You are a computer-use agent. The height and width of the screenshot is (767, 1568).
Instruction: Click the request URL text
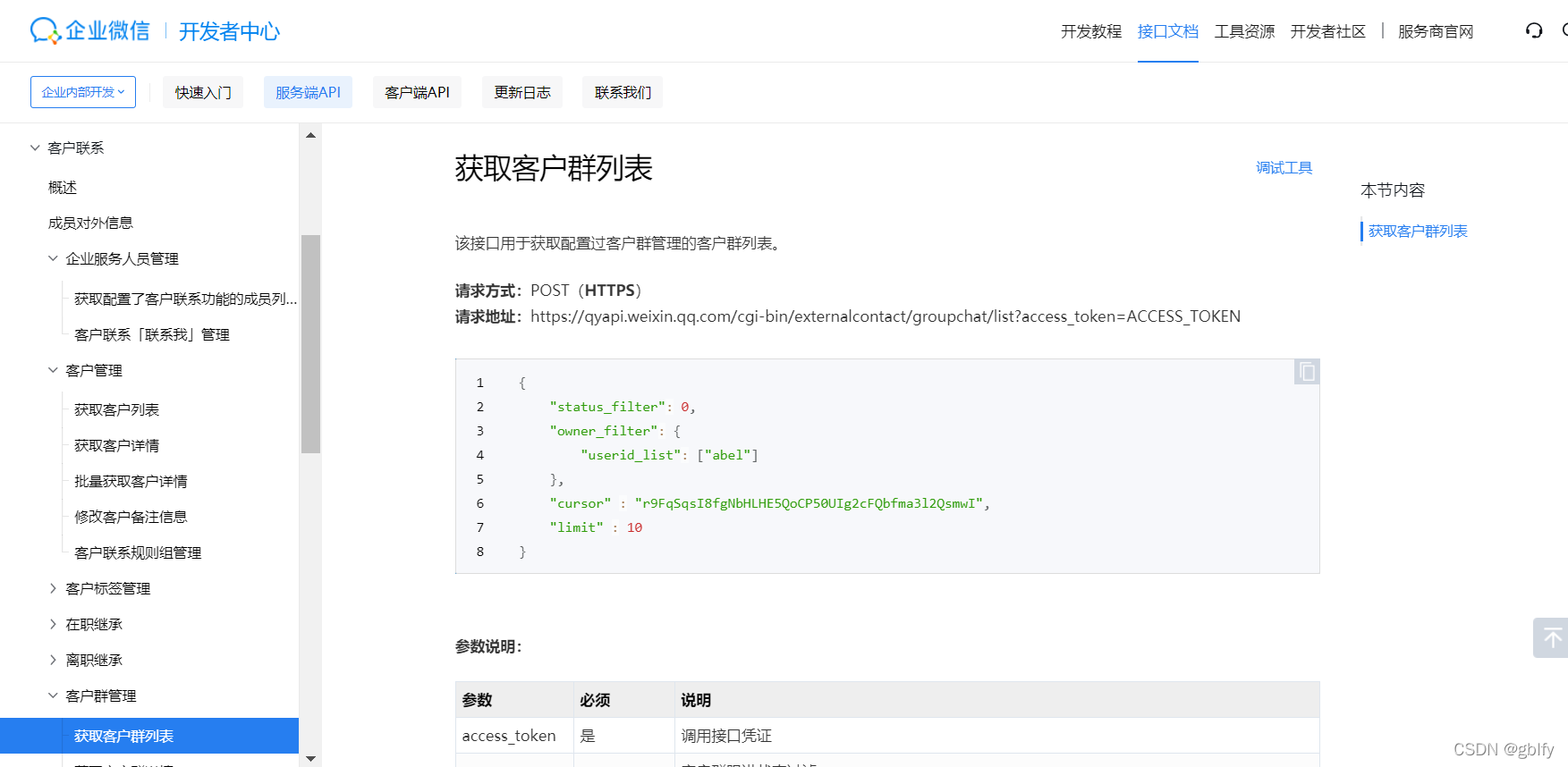click(x=886, y=316)
